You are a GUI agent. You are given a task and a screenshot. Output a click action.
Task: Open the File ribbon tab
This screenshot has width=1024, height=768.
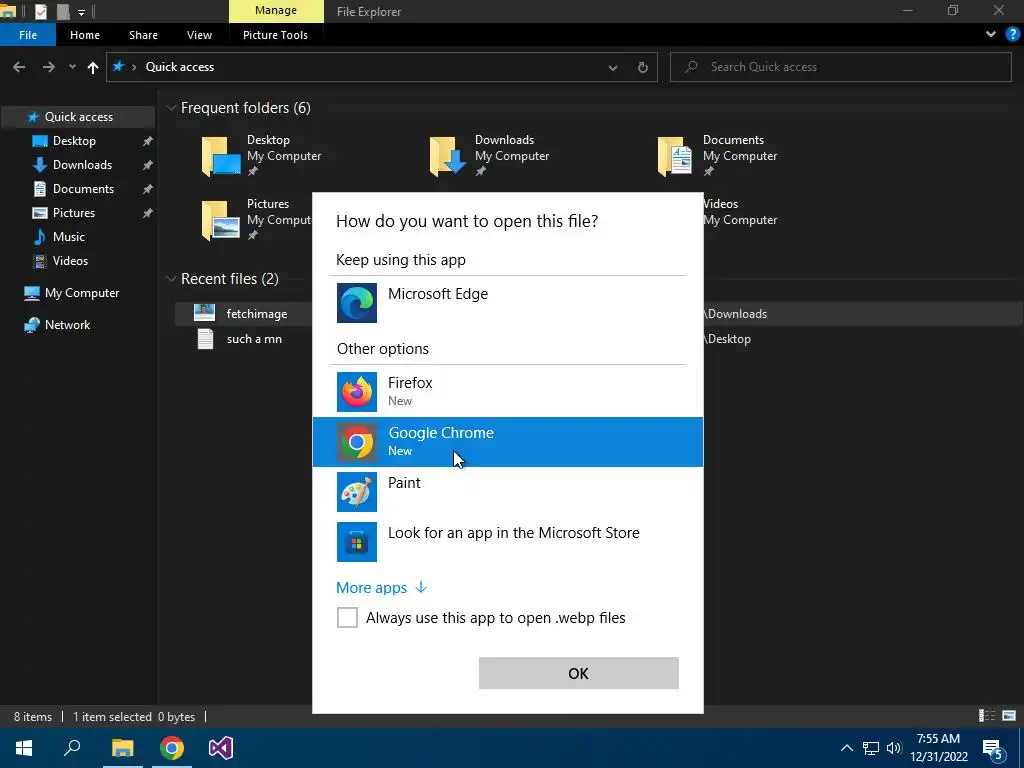(27, 35)
